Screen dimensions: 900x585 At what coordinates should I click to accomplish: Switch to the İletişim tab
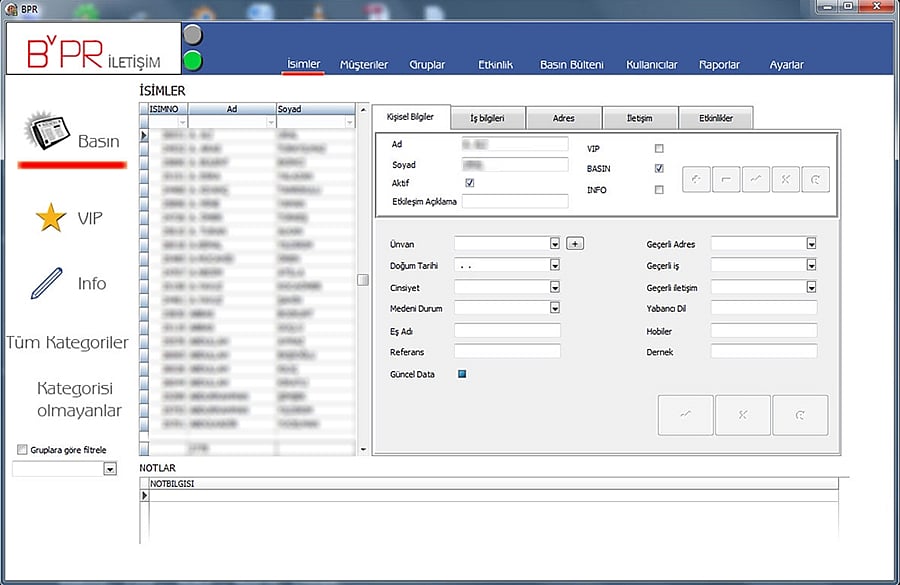click(639, 118)
